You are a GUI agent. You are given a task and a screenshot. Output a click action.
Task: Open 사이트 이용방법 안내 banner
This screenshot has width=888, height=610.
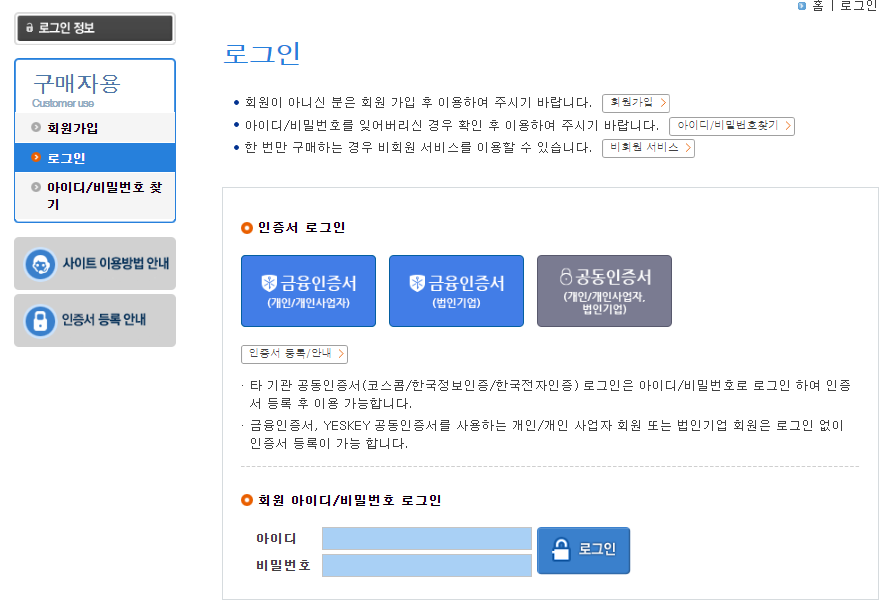pyautogui.click(x=95, y=263)
